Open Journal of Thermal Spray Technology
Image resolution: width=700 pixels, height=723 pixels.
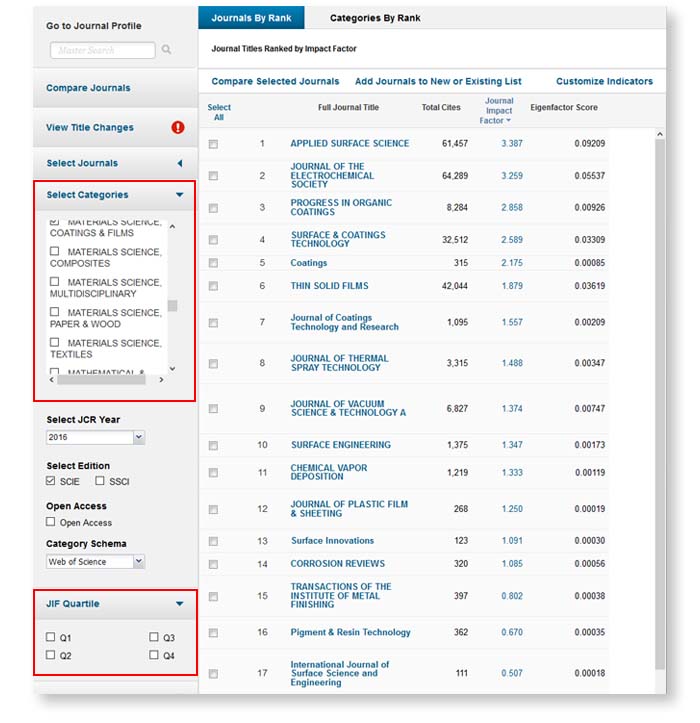(x=339, y=363)
